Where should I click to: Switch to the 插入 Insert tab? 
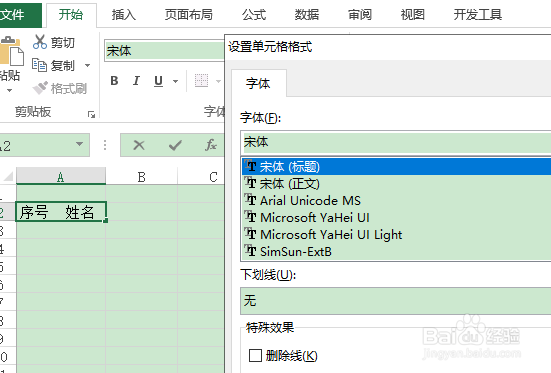pos(124,15)
